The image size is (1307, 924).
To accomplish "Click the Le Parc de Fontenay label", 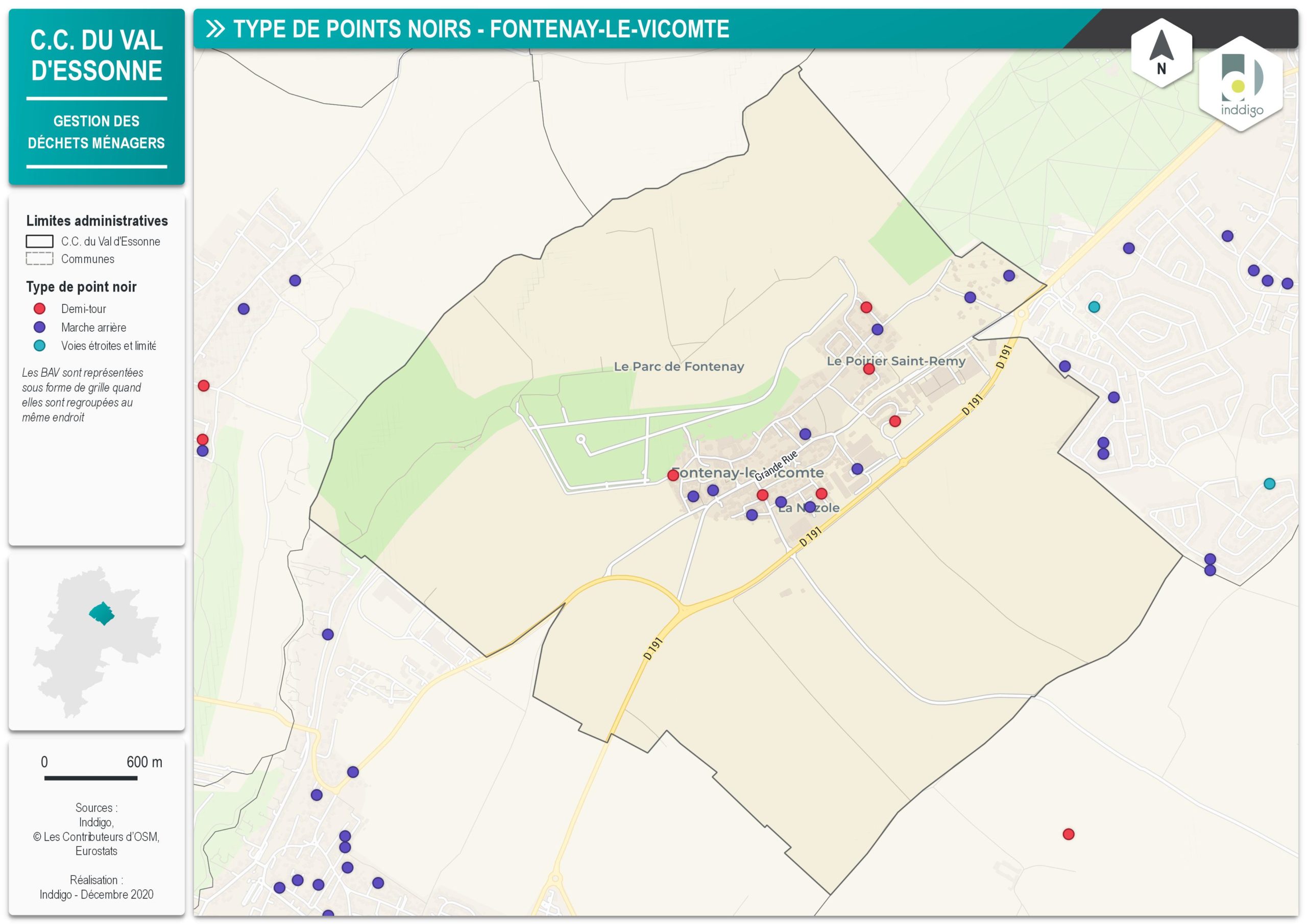I will (x=679, y=366).
